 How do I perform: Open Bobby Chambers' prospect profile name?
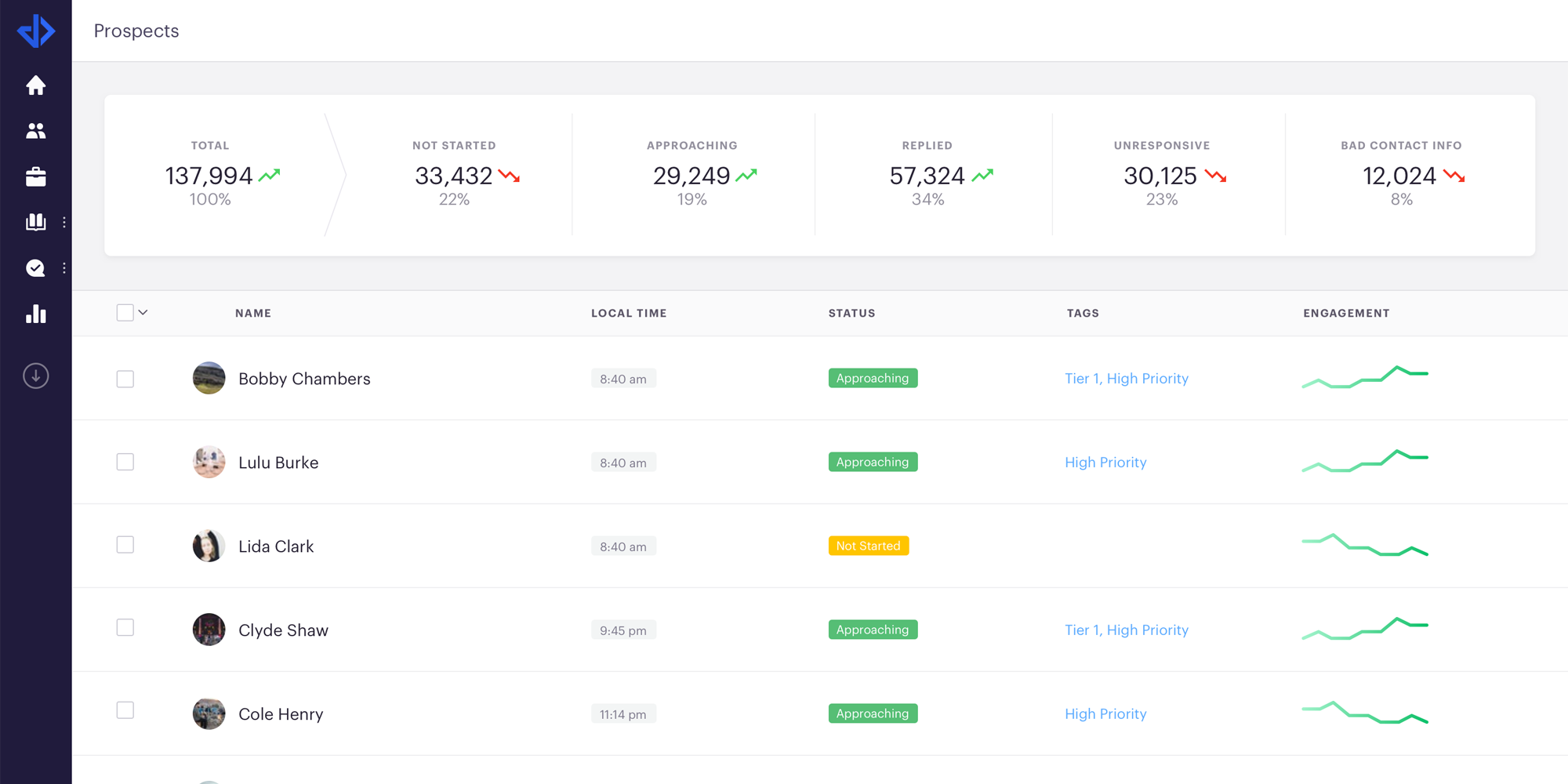(304, 379)
